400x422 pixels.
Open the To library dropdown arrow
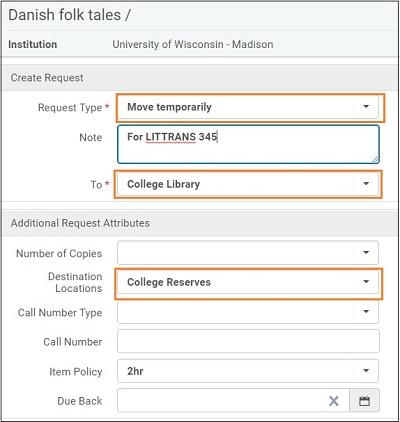click(x=366, y=184)
